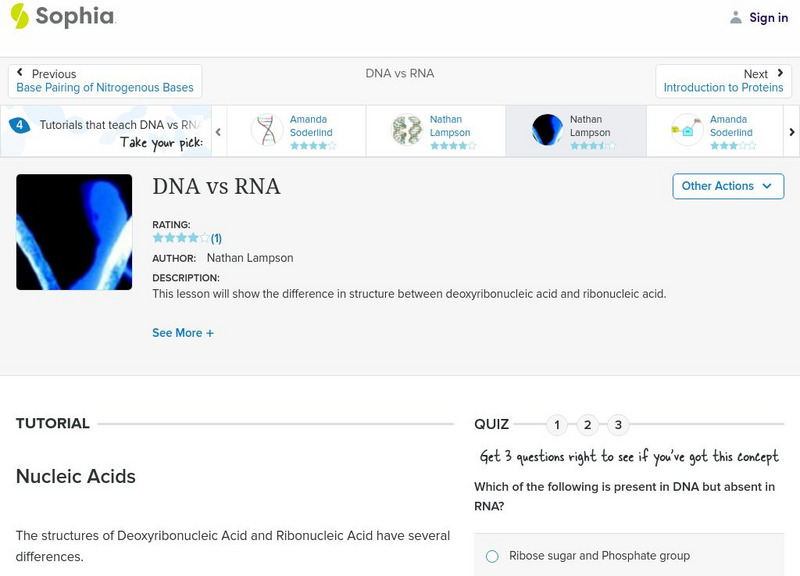Select Amanda Soderlind DNA helix tutorial icon
This screenshot has height=576, width=800.
pyautogui.click(x=267, y=131)
